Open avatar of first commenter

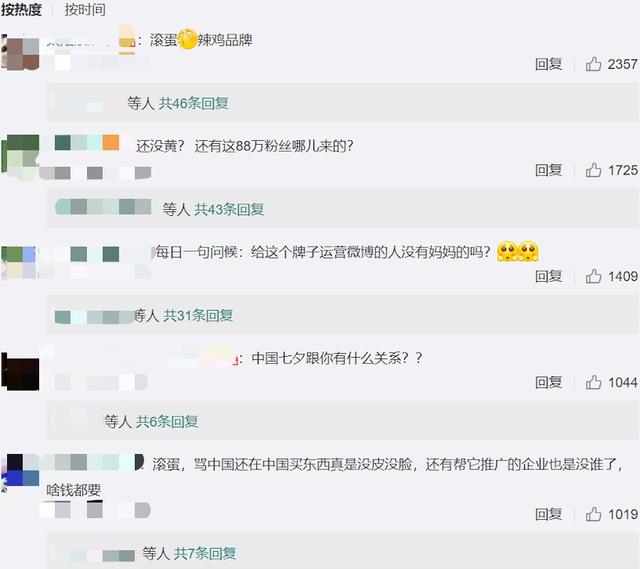[20, 52]
